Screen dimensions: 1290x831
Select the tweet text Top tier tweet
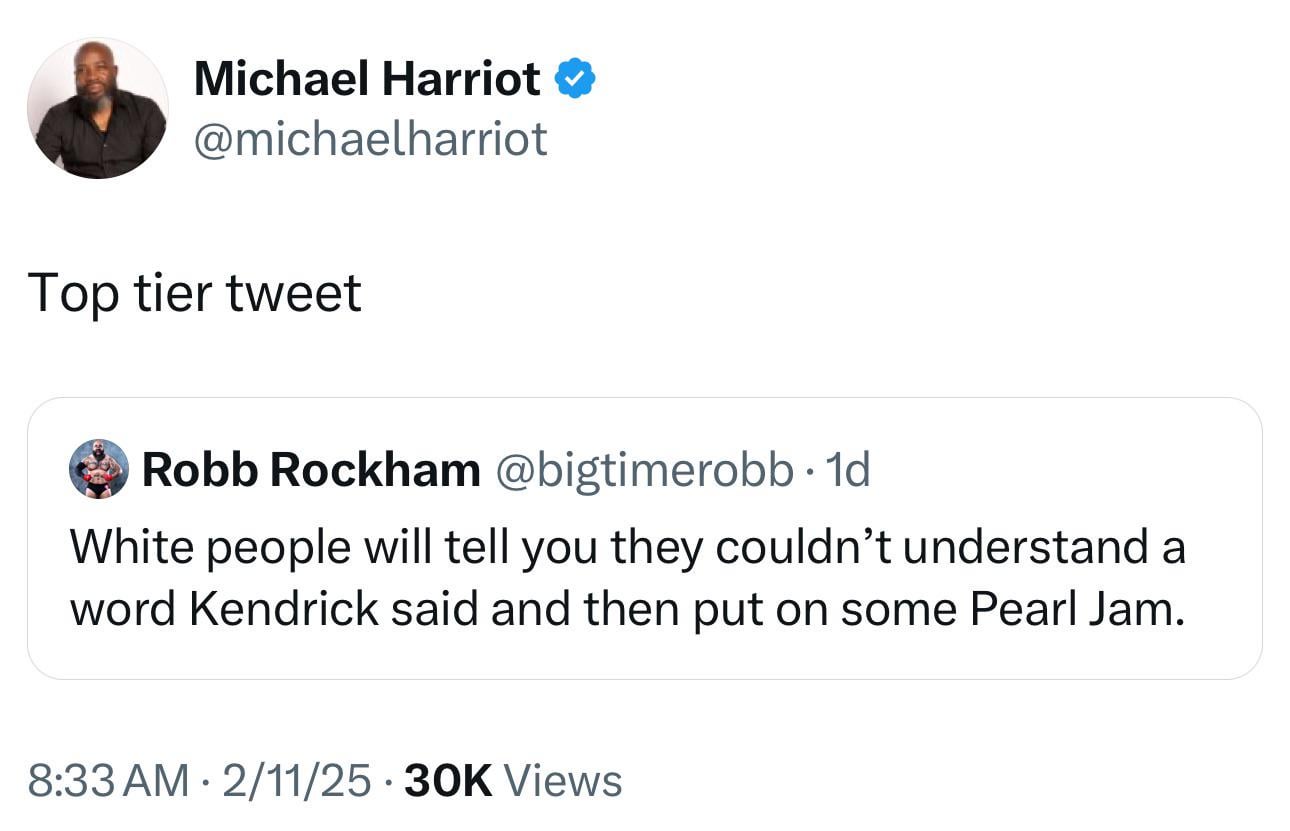click(196, 293)
